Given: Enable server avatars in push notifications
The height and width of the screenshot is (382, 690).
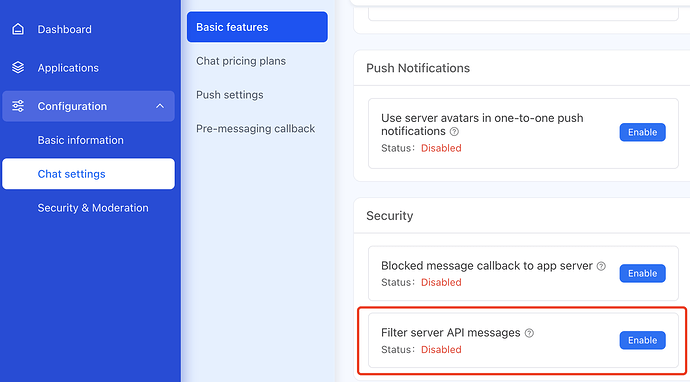Looking at the screenshot, I should (x=642, y=132).
